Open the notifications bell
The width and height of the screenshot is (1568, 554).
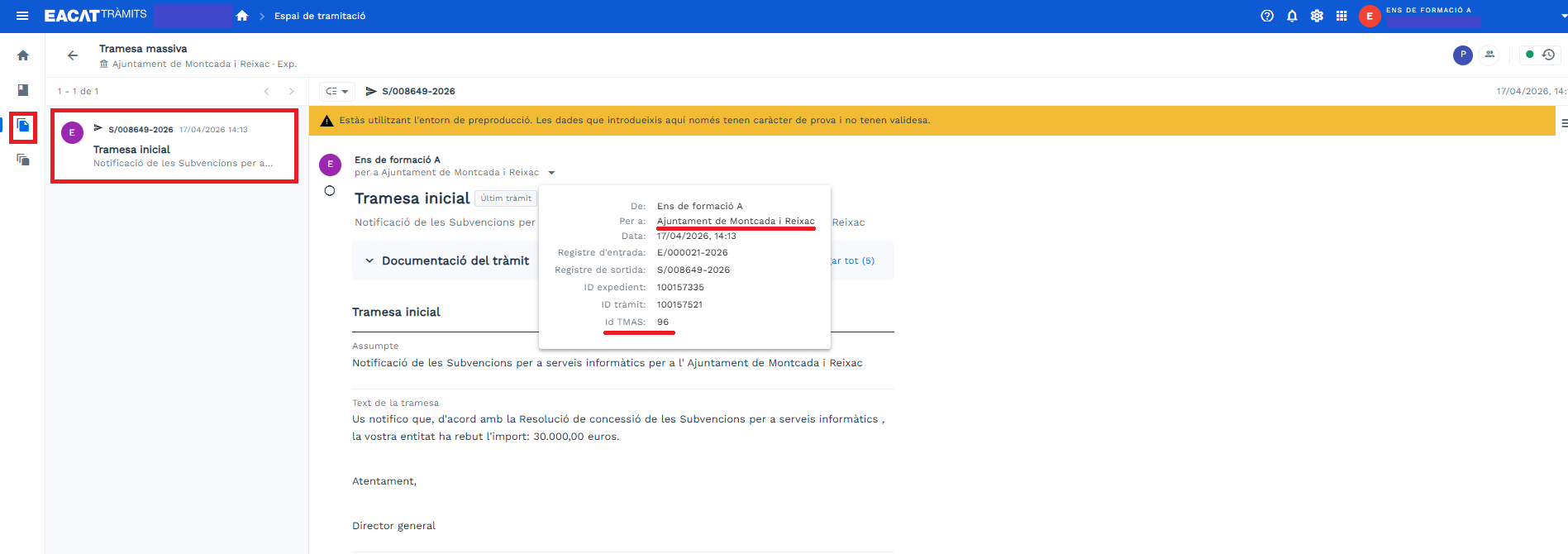point(1292,16)
